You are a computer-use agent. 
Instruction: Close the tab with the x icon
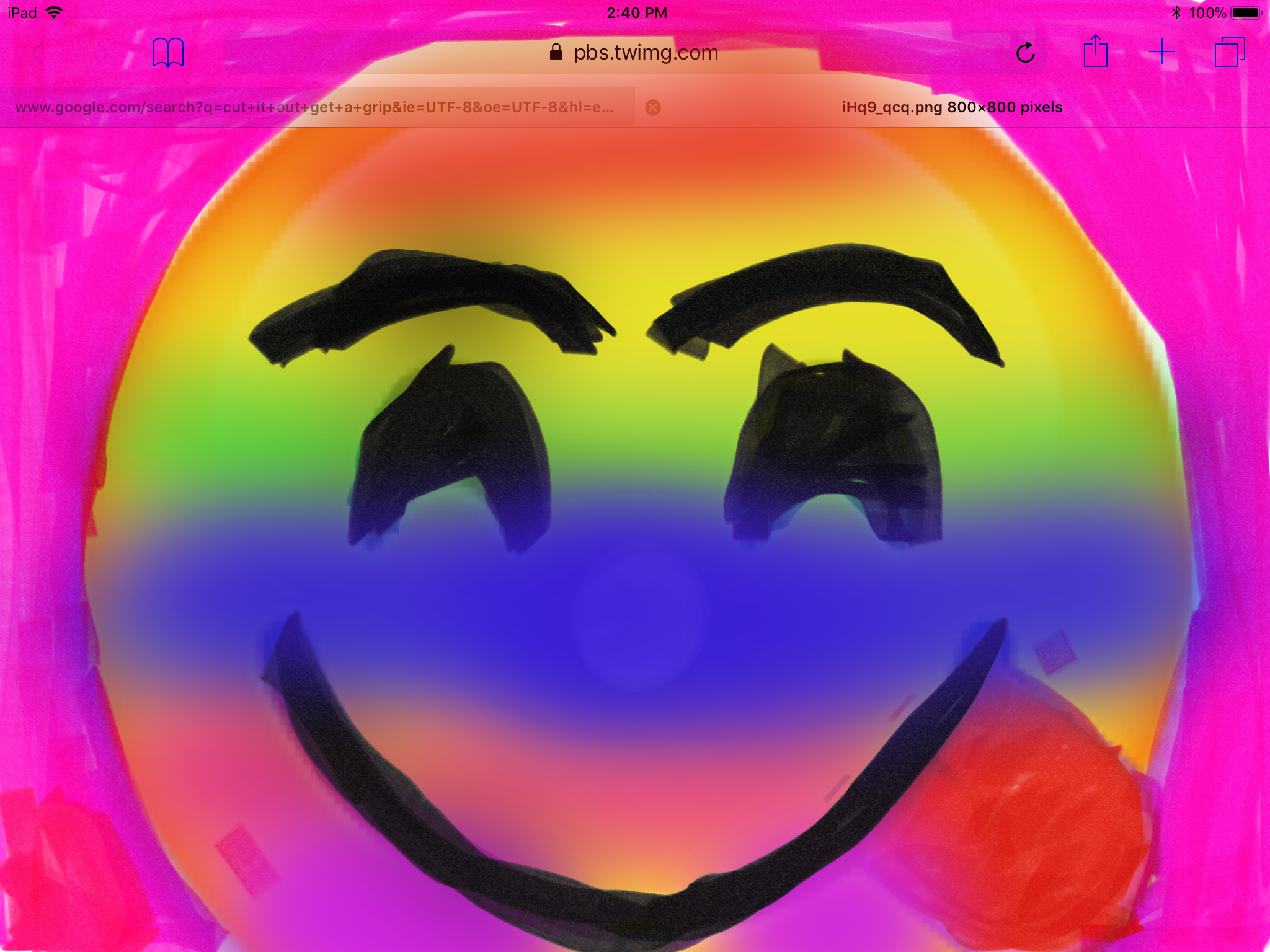pyautogui.click(x=653, y=108)
